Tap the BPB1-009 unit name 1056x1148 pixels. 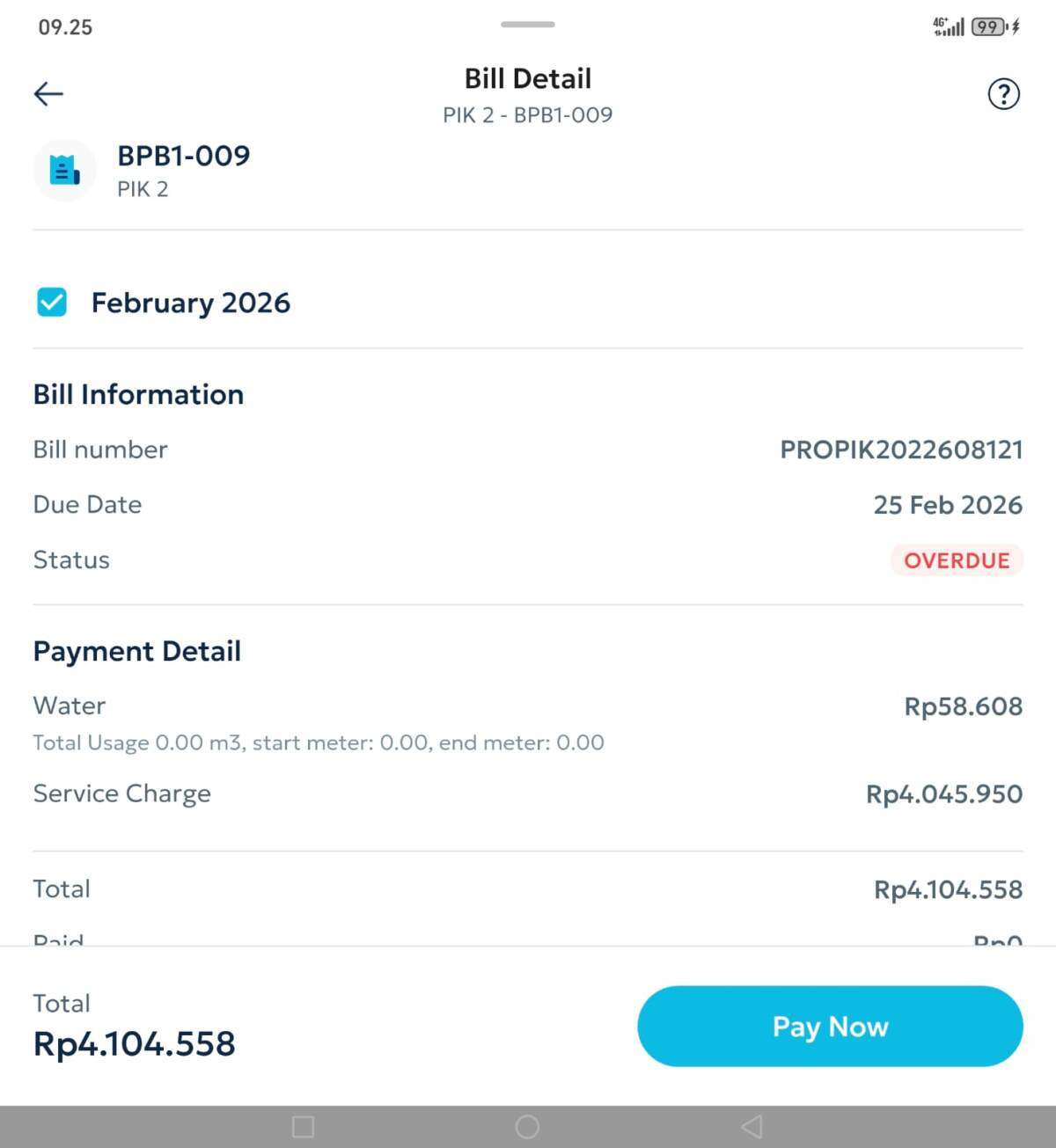pyautogui.click(x=183, y=156)
